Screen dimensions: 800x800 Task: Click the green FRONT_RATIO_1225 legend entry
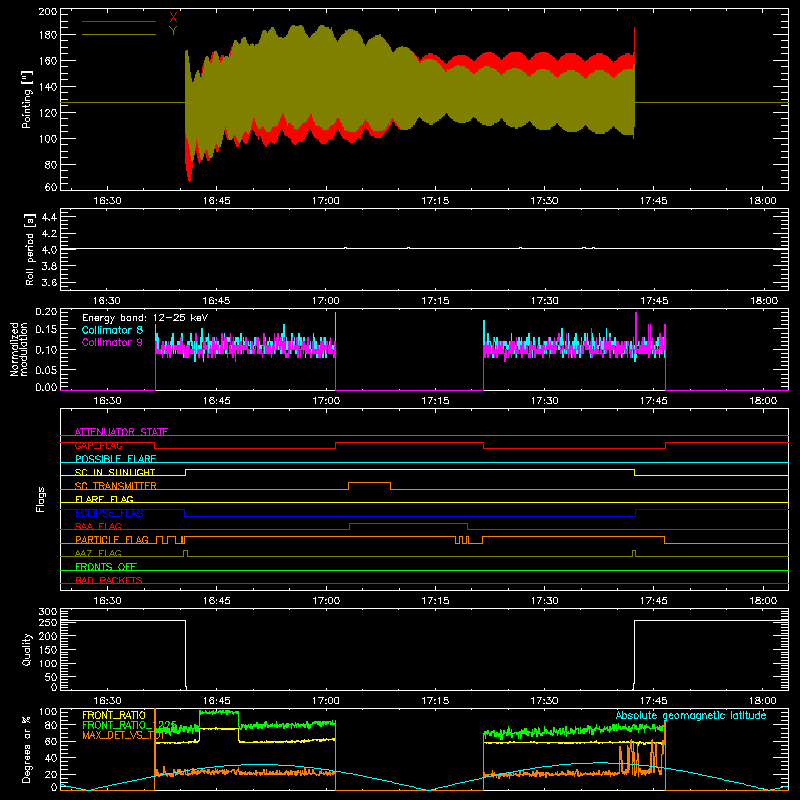tap(130, 725)
